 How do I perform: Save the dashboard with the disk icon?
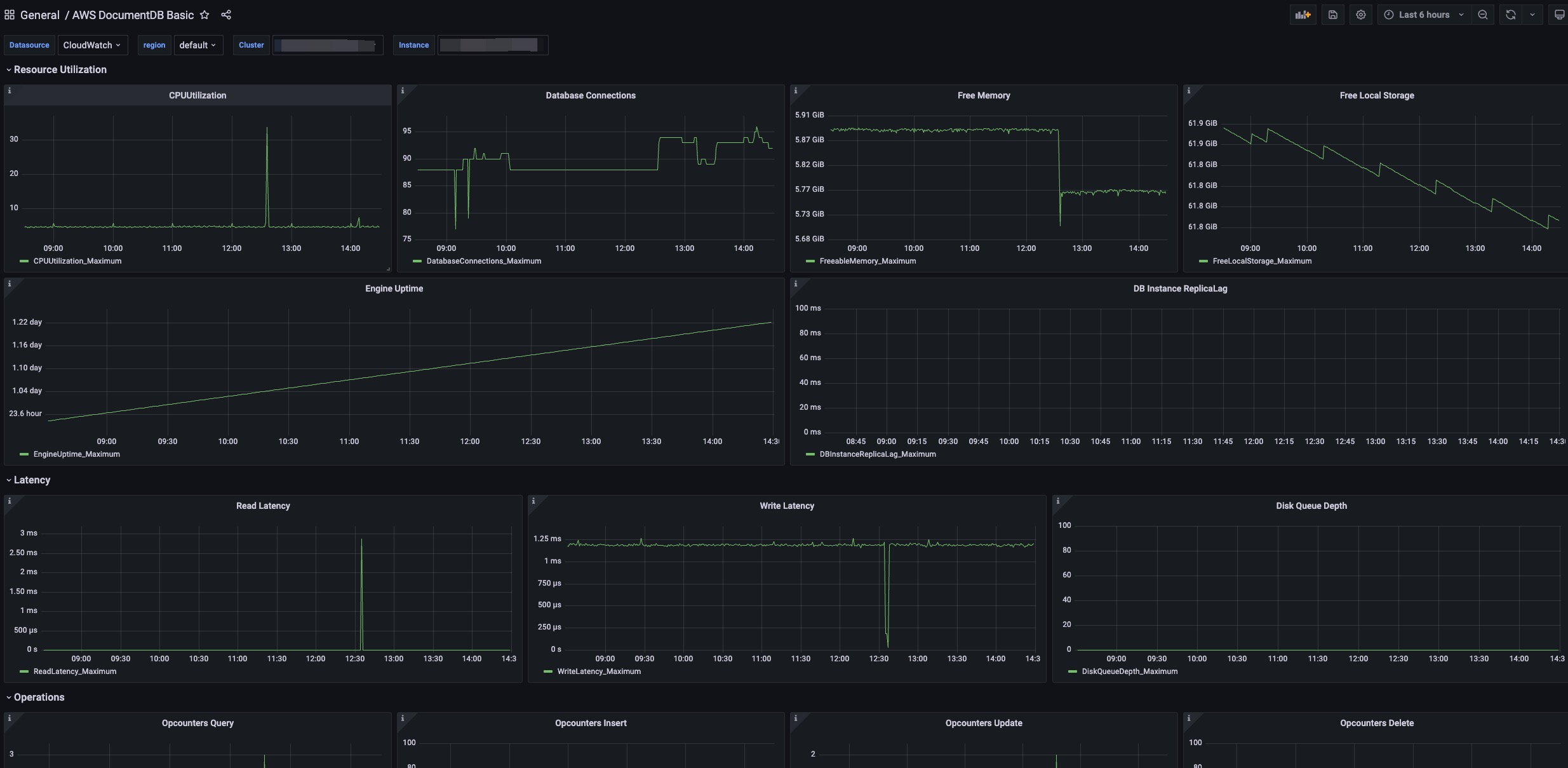coord(1332,15)
